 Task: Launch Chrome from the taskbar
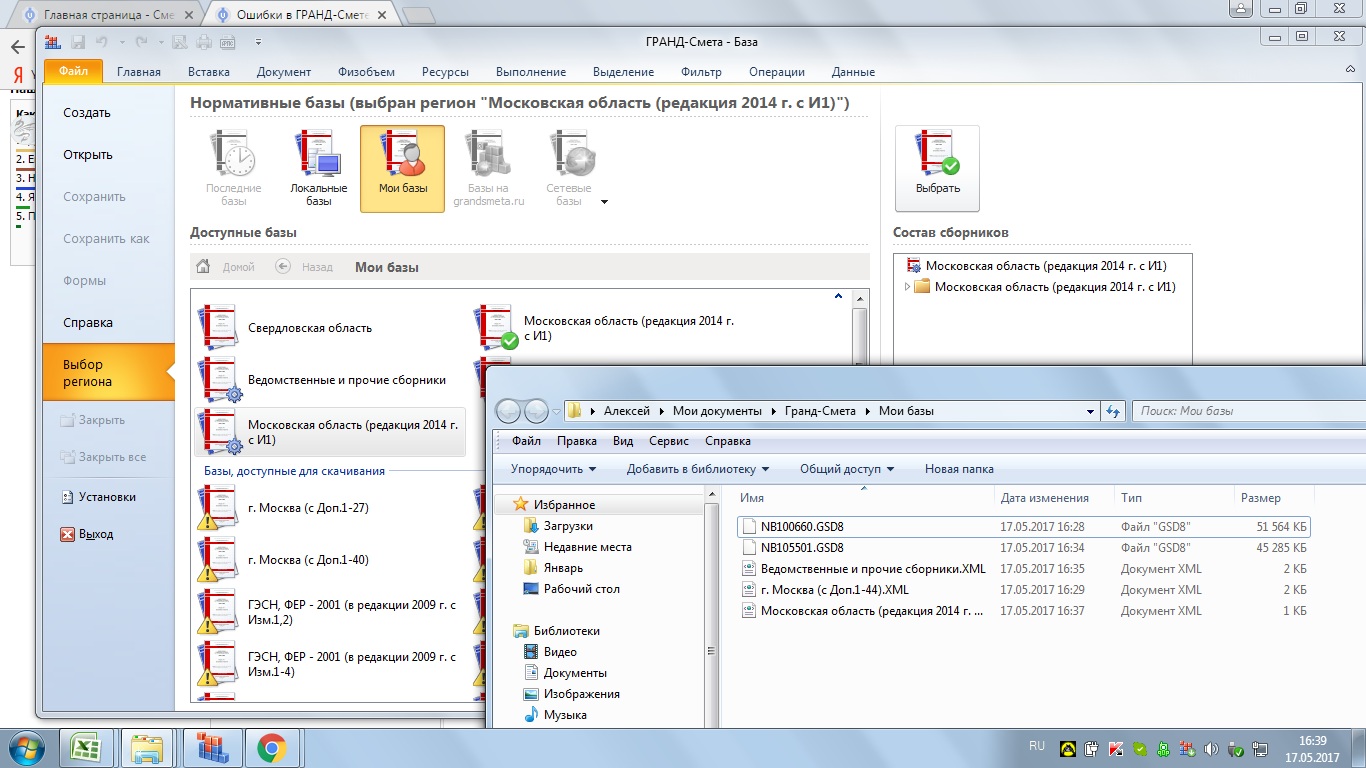[271, 748]
